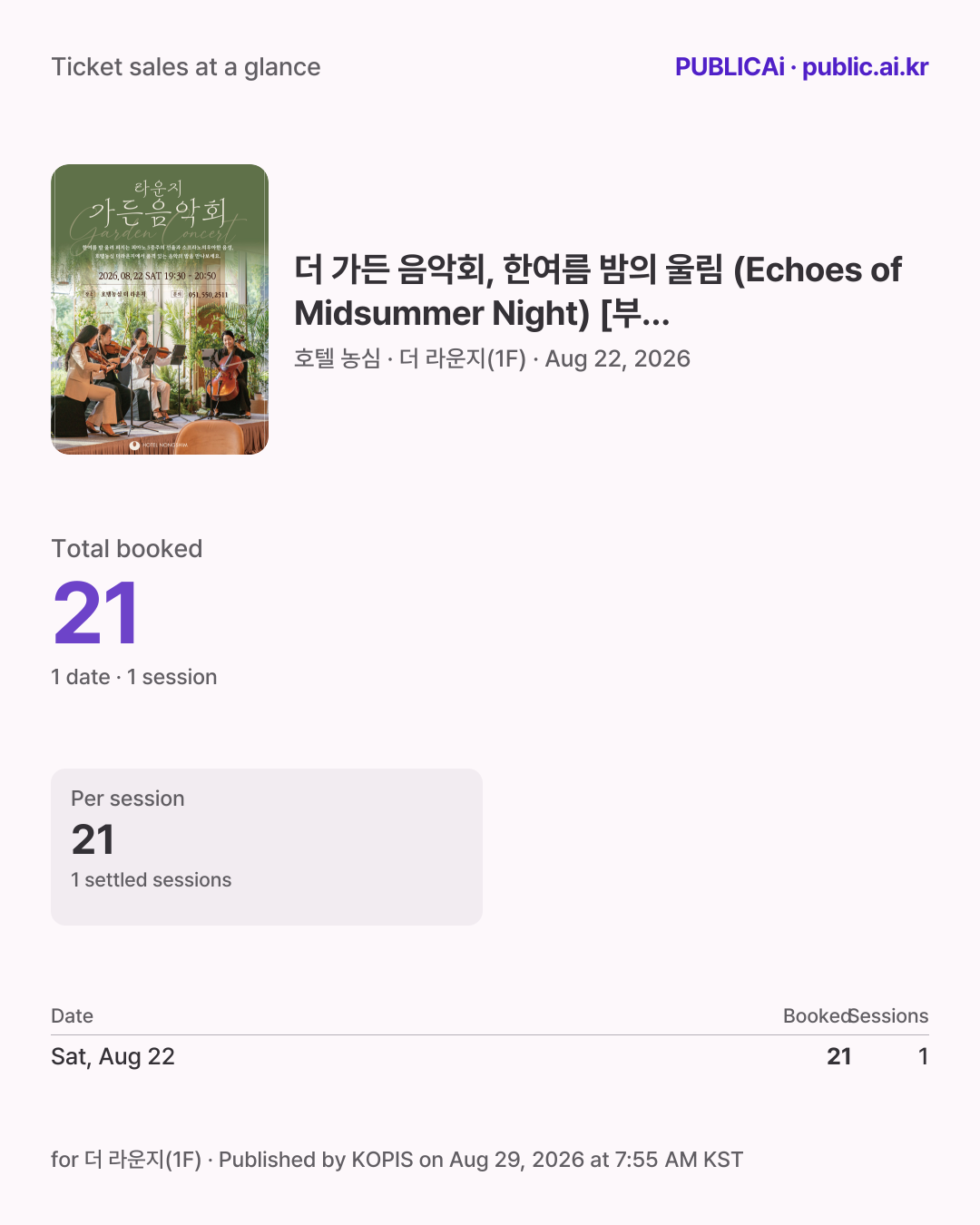Screen dimensions: 980x1225
Task: Open the PUBLICAi public.ai.kr link
Action: 801,67
